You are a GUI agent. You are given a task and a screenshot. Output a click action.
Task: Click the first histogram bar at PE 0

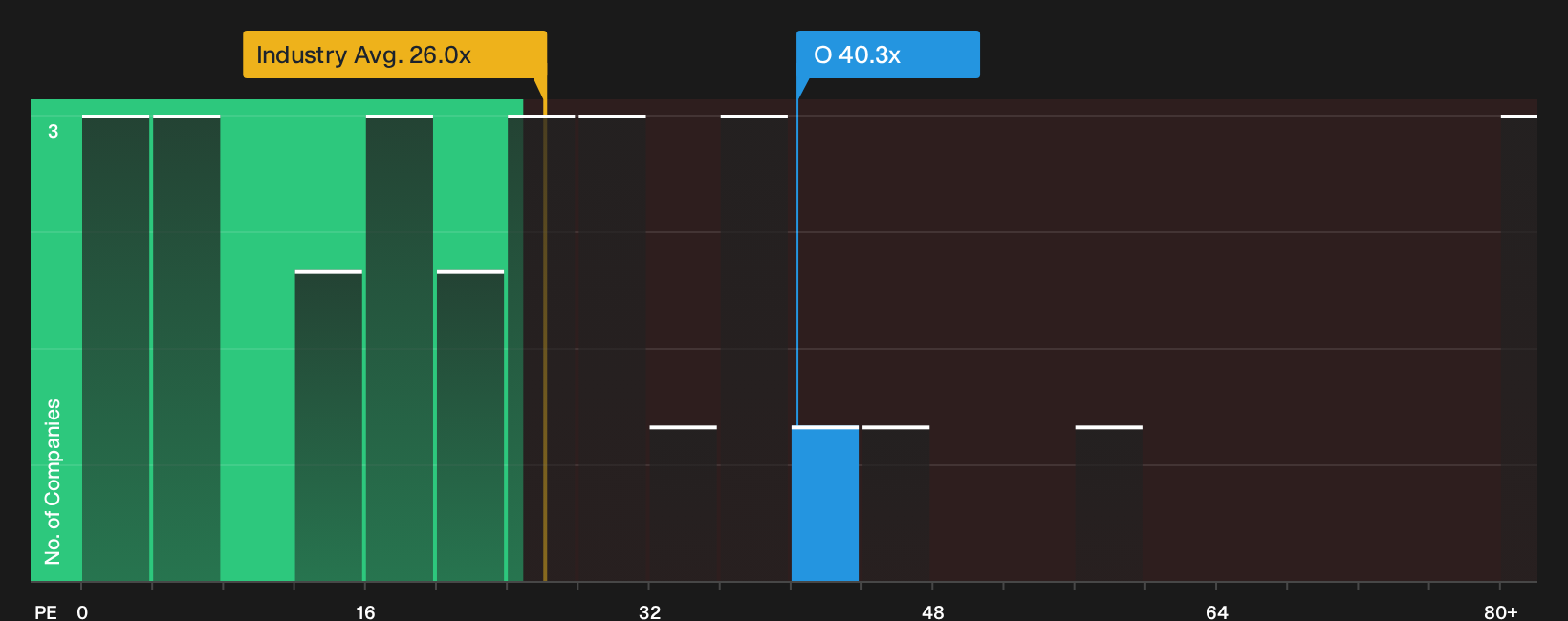[x=116, y=348]
